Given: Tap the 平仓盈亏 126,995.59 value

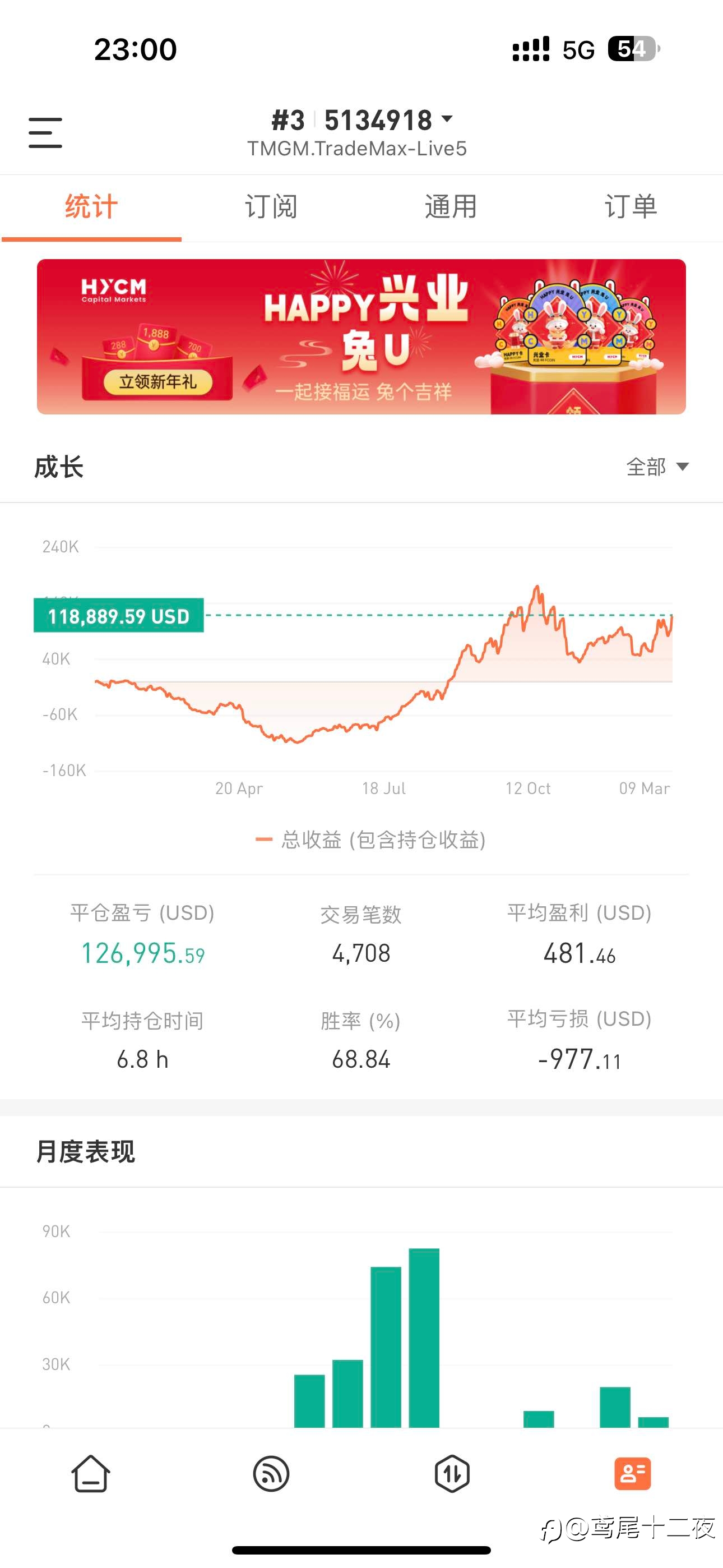Looking at the screenshot, I should point(143,953).
